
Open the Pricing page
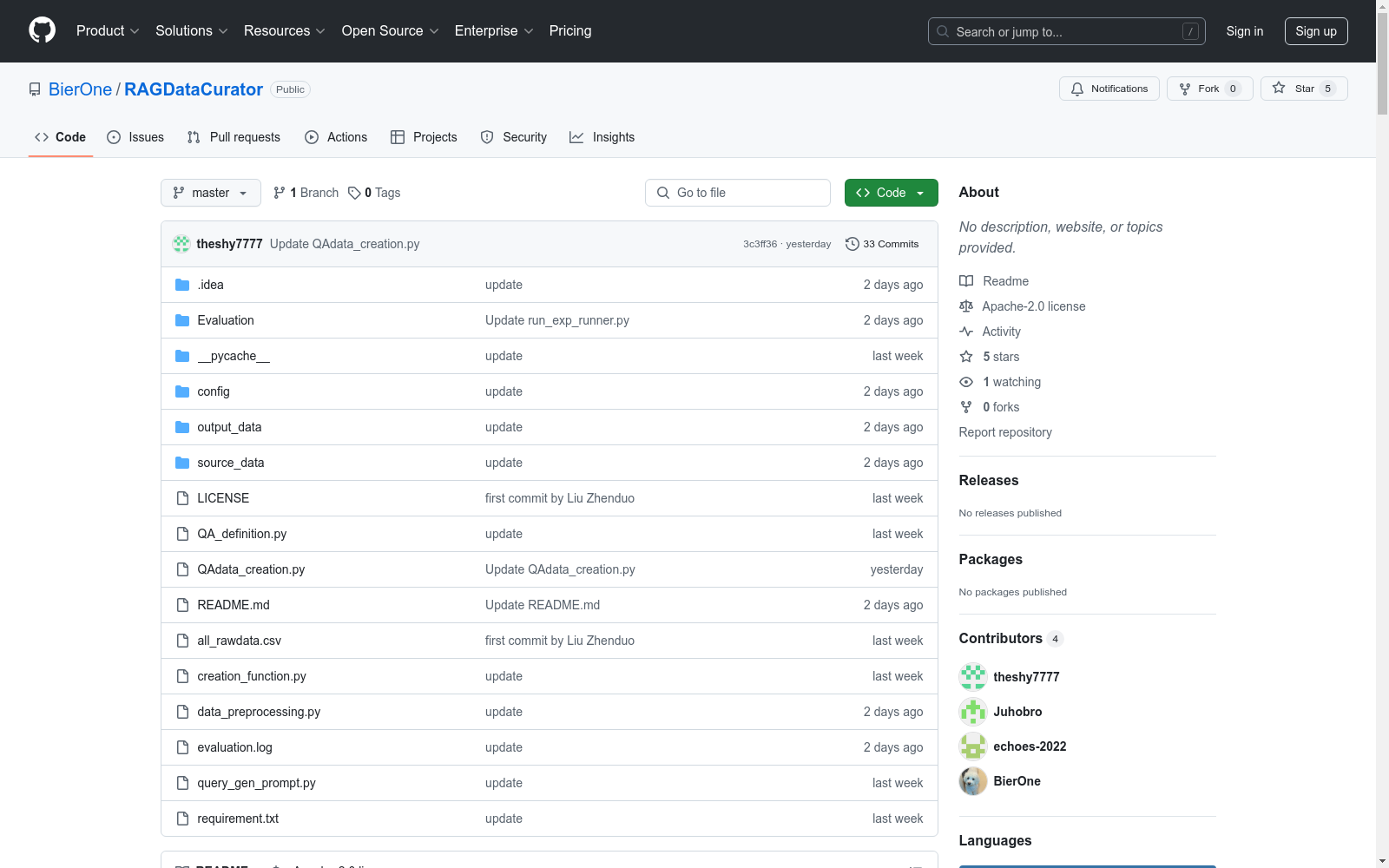[x=570, y=30]
